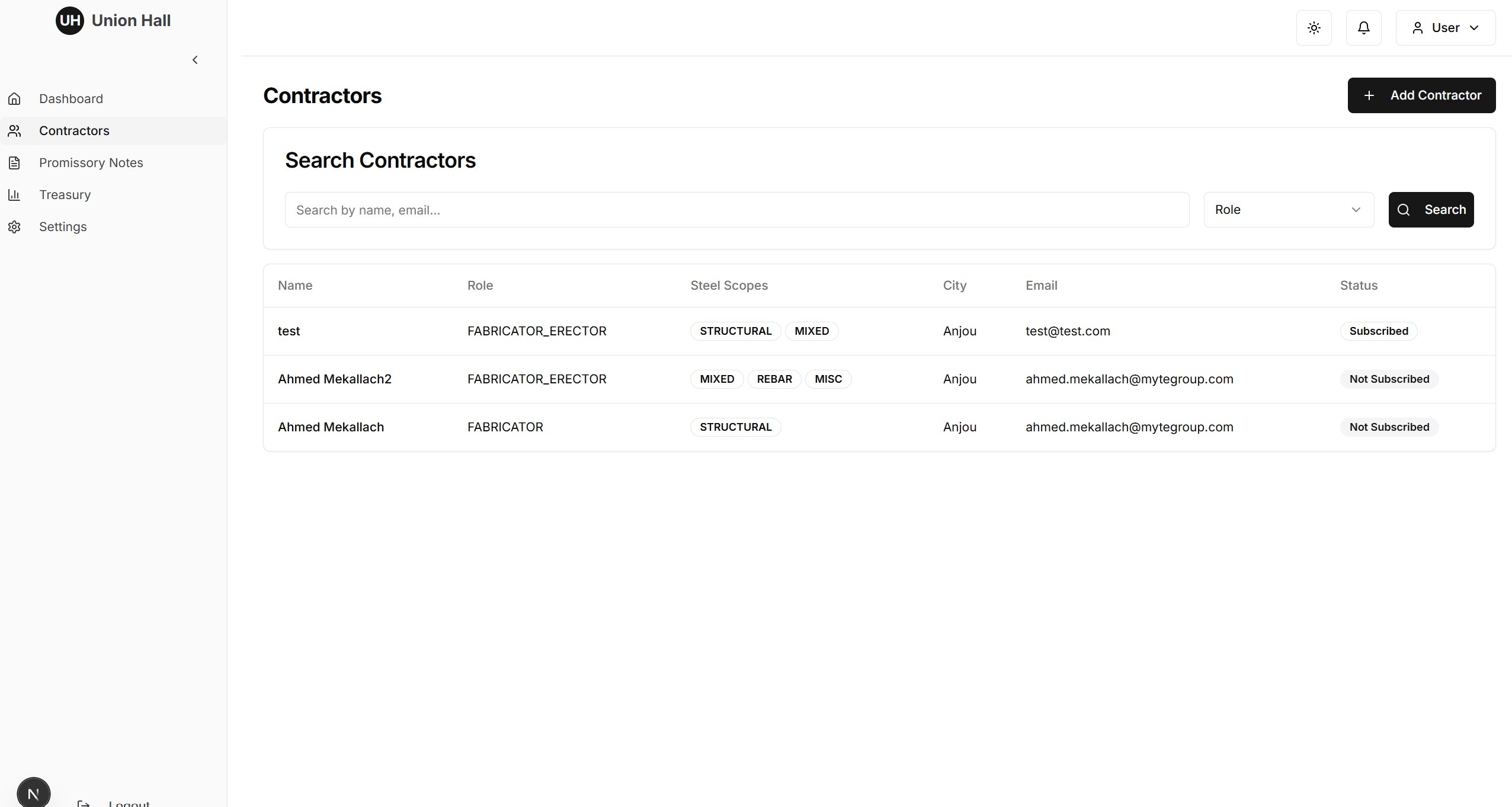1512x807 pixels.
Task: Select the Name column header
Action: click(x=295, y=285)
